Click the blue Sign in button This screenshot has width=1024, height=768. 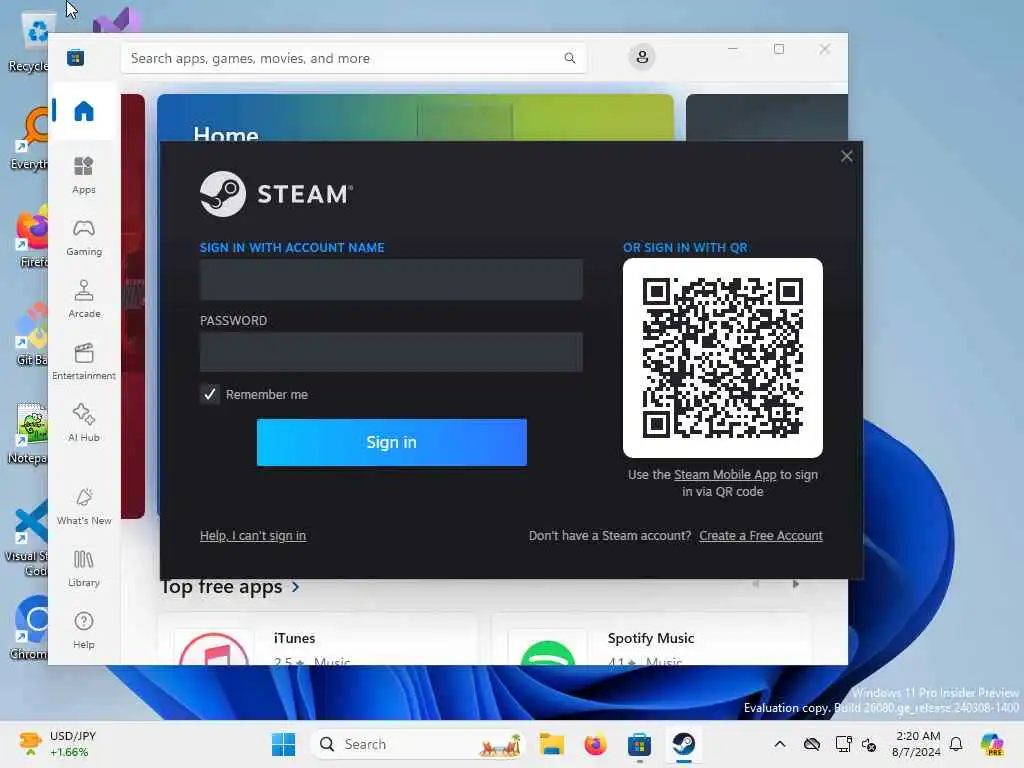pos(391,442)
